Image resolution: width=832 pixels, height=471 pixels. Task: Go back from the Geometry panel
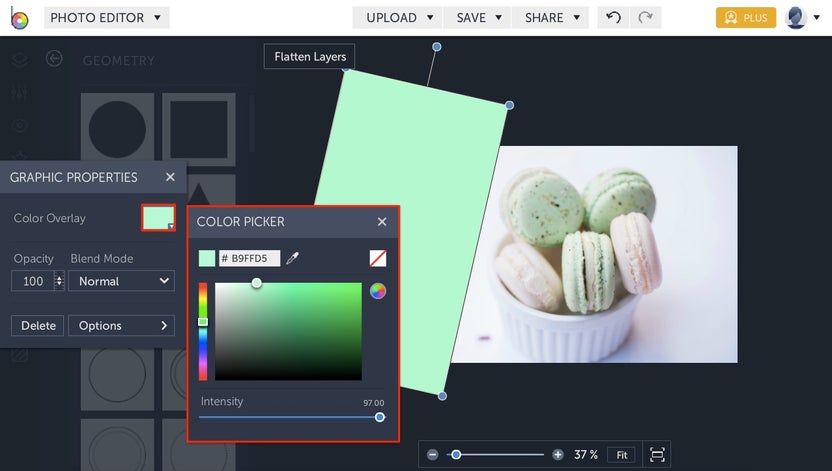click(54, 58)
